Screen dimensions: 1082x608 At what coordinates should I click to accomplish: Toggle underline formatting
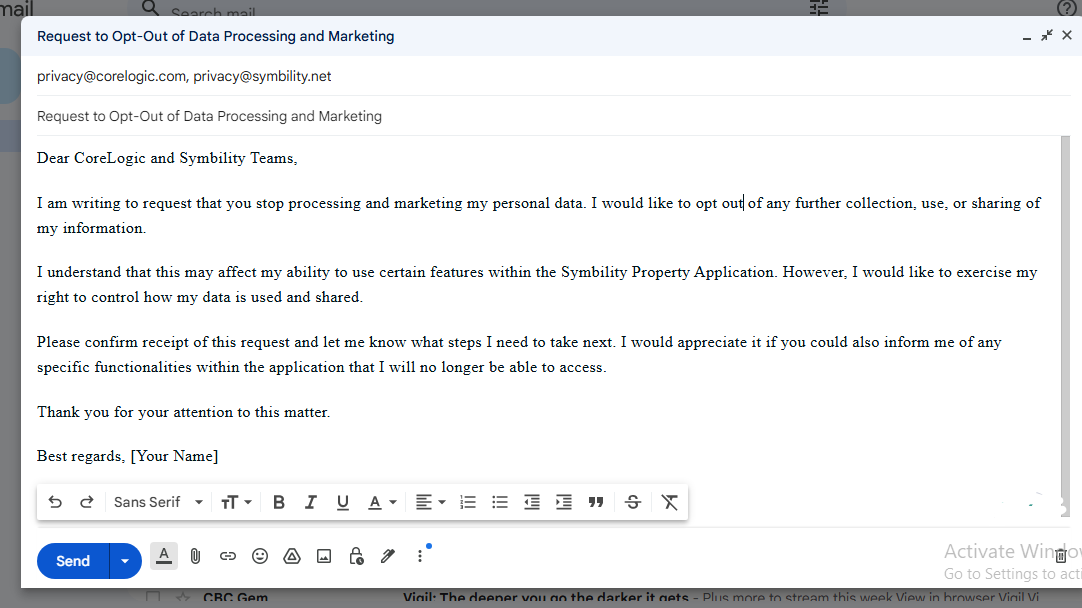[x=342, y=502]
